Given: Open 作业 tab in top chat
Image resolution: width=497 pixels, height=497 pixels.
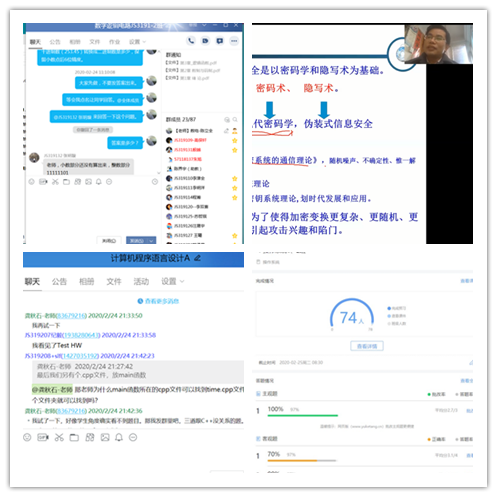Looking at the screenshot, I should (114, 42).
